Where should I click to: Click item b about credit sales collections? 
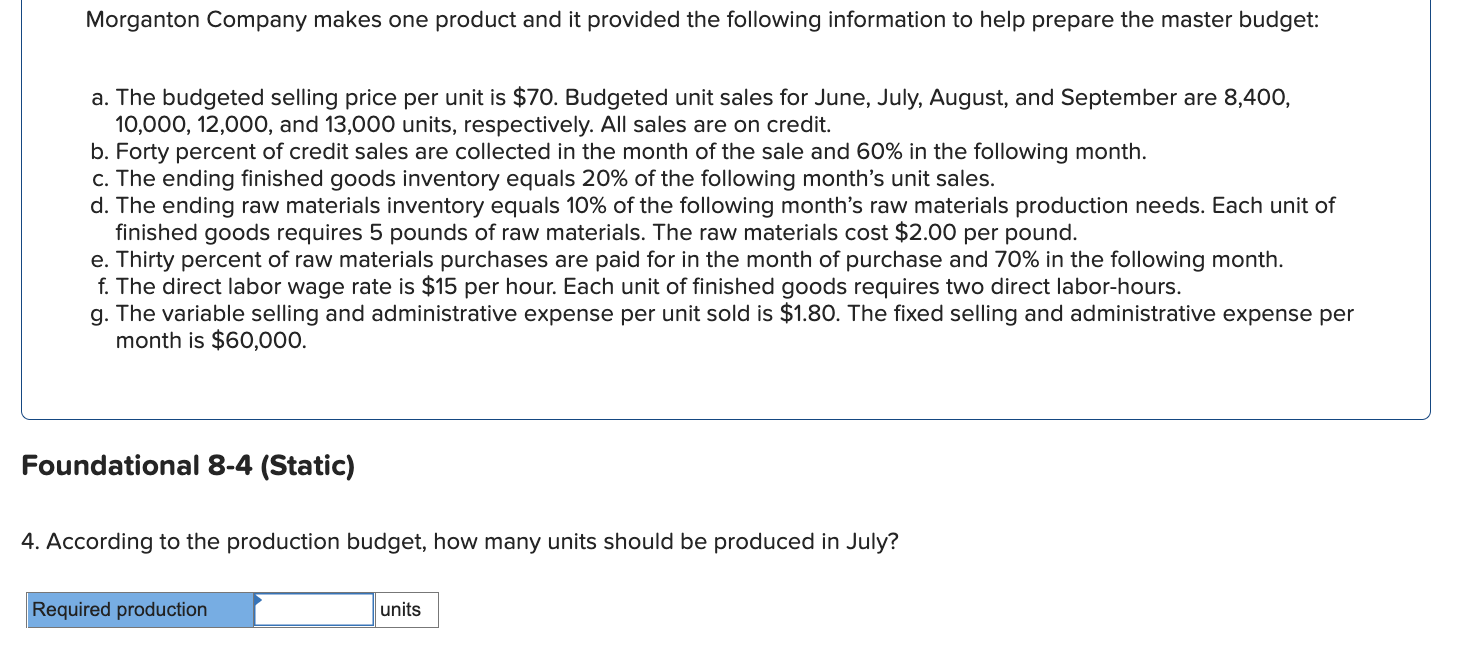(618, 152)
